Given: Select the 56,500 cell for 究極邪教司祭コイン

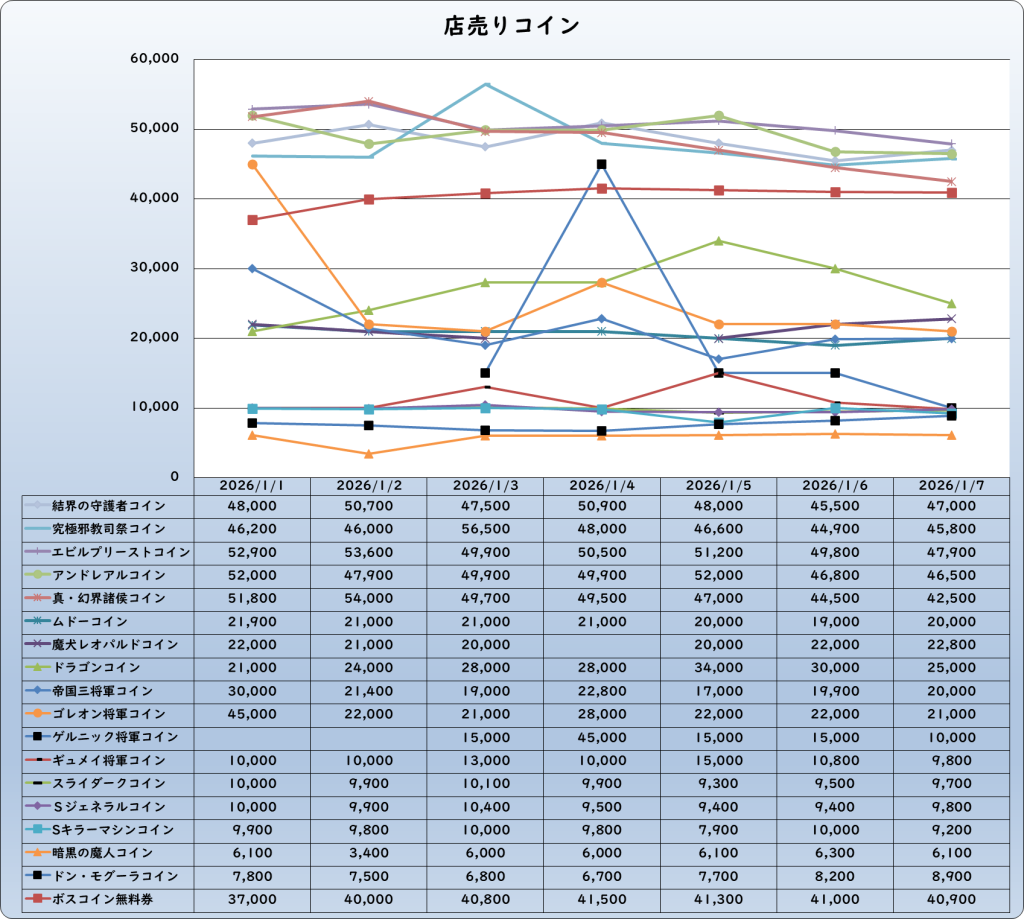Looking at the screenshot, I should (x=485, y=528).
